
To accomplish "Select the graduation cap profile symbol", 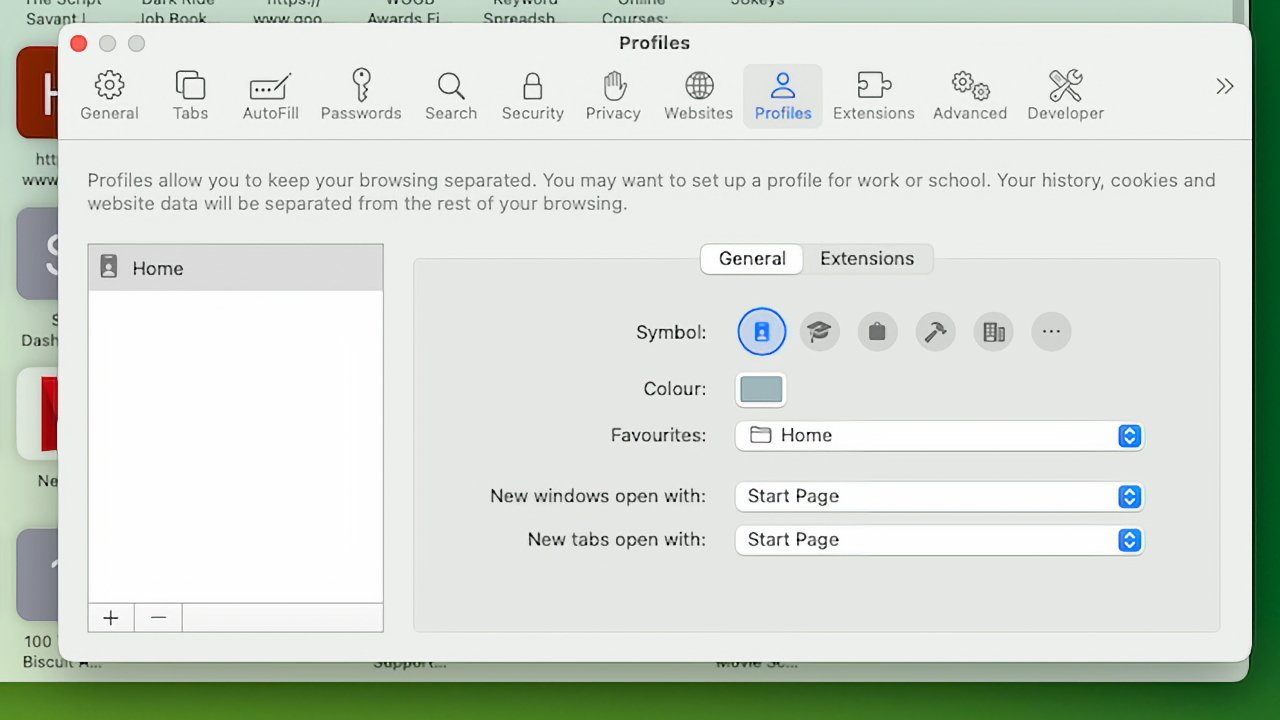I will [x=819, y=331].
